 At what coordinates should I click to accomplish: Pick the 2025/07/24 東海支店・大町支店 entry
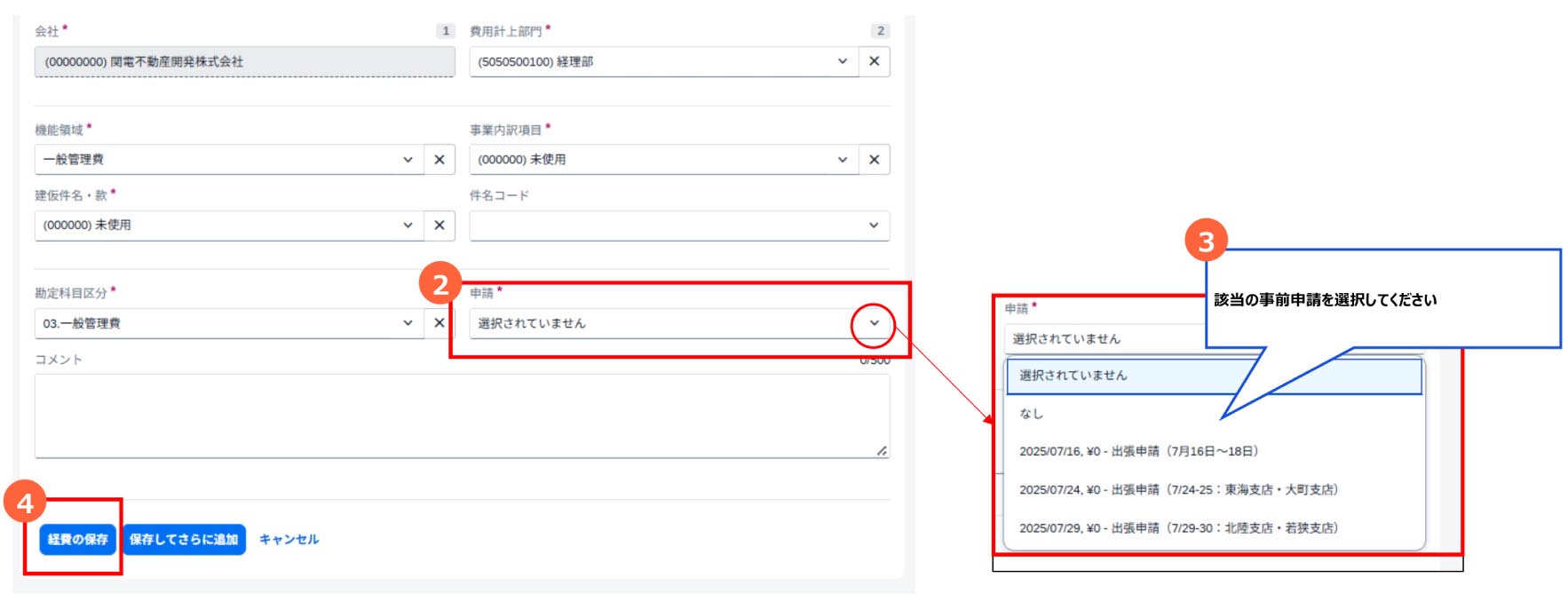(x=1177, y=490)
